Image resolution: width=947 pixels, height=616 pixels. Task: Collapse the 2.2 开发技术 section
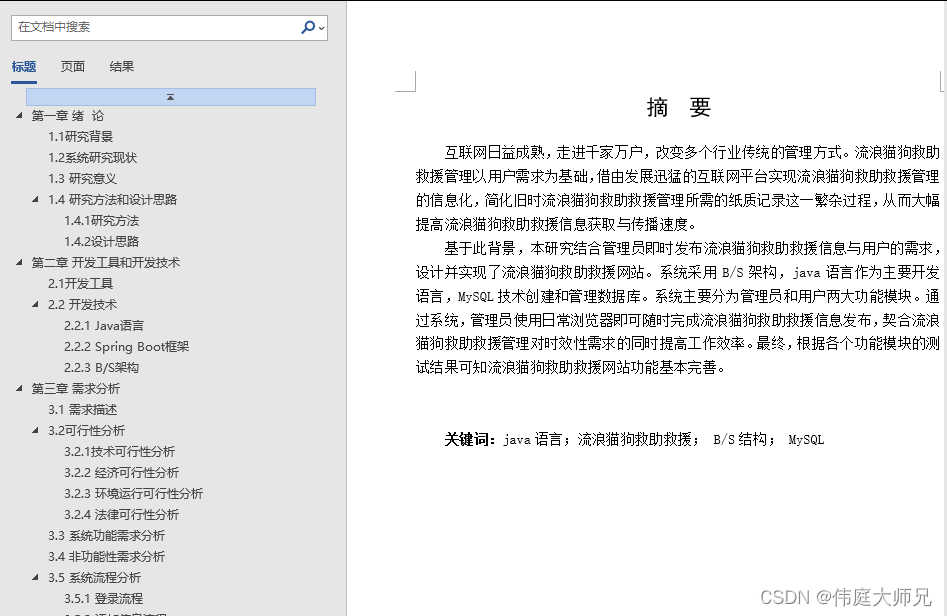point(36,304)
